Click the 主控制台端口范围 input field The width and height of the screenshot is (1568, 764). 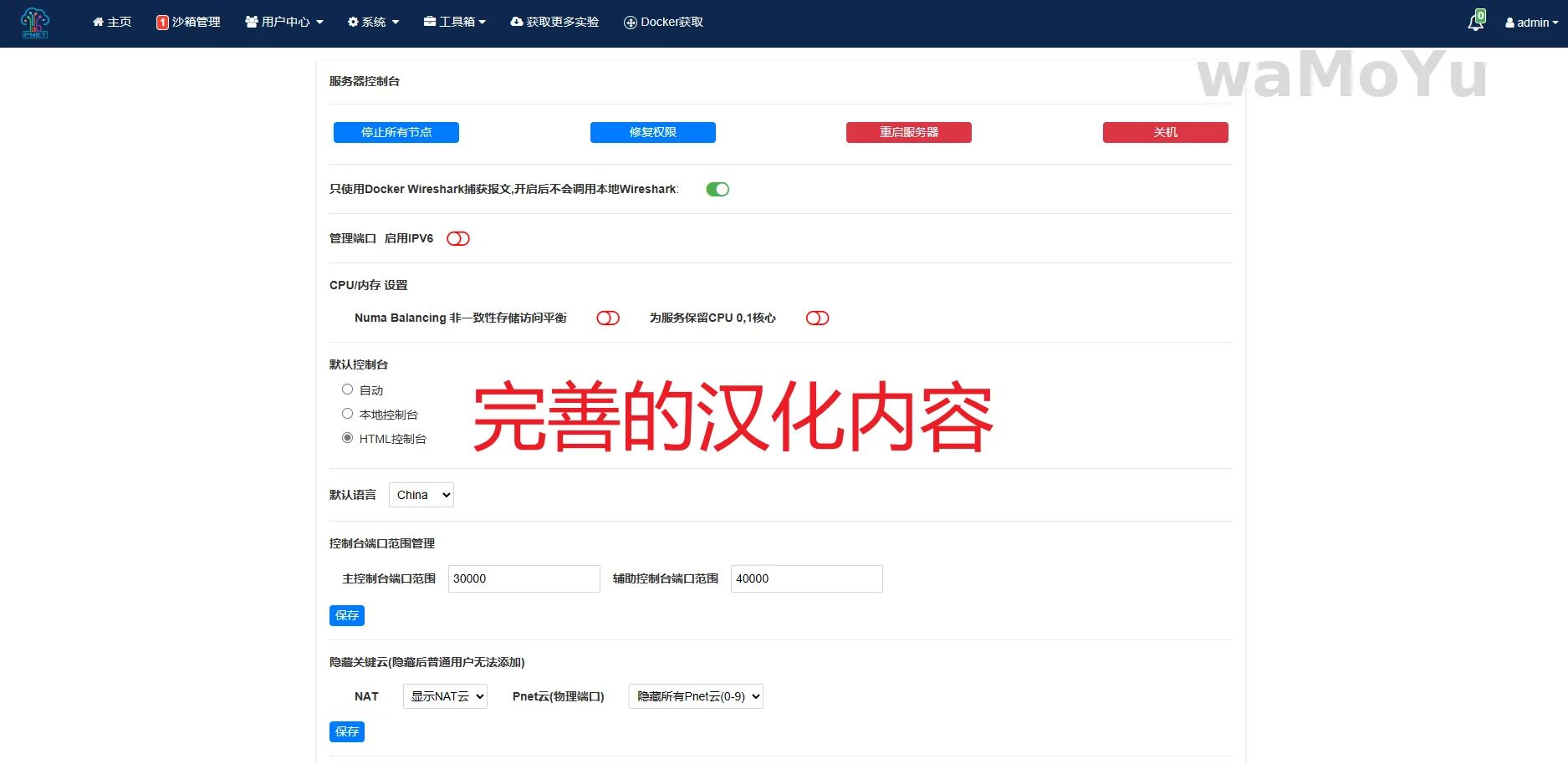524,579
